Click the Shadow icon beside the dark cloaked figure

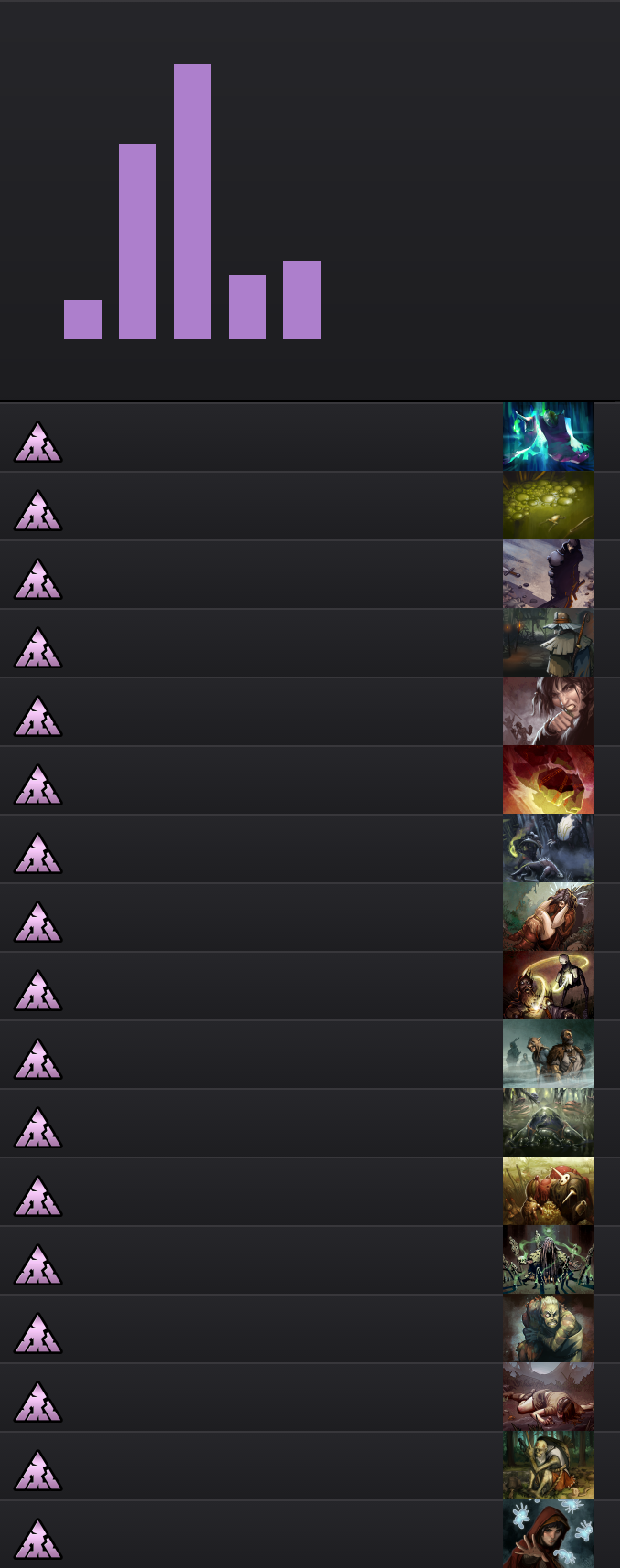[37, 579]
